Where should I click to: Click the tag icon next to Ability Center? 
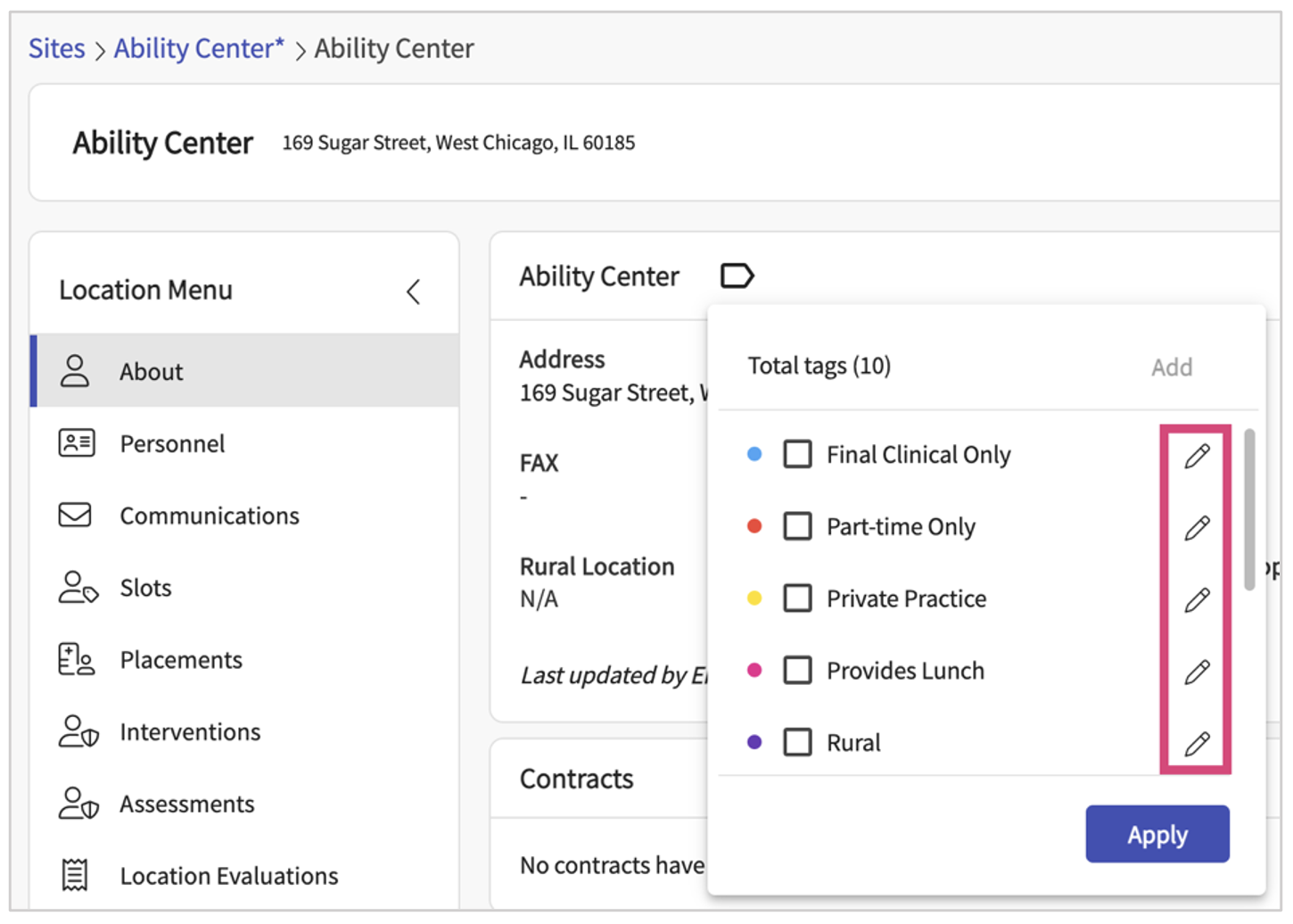click(x=737, y=276)
